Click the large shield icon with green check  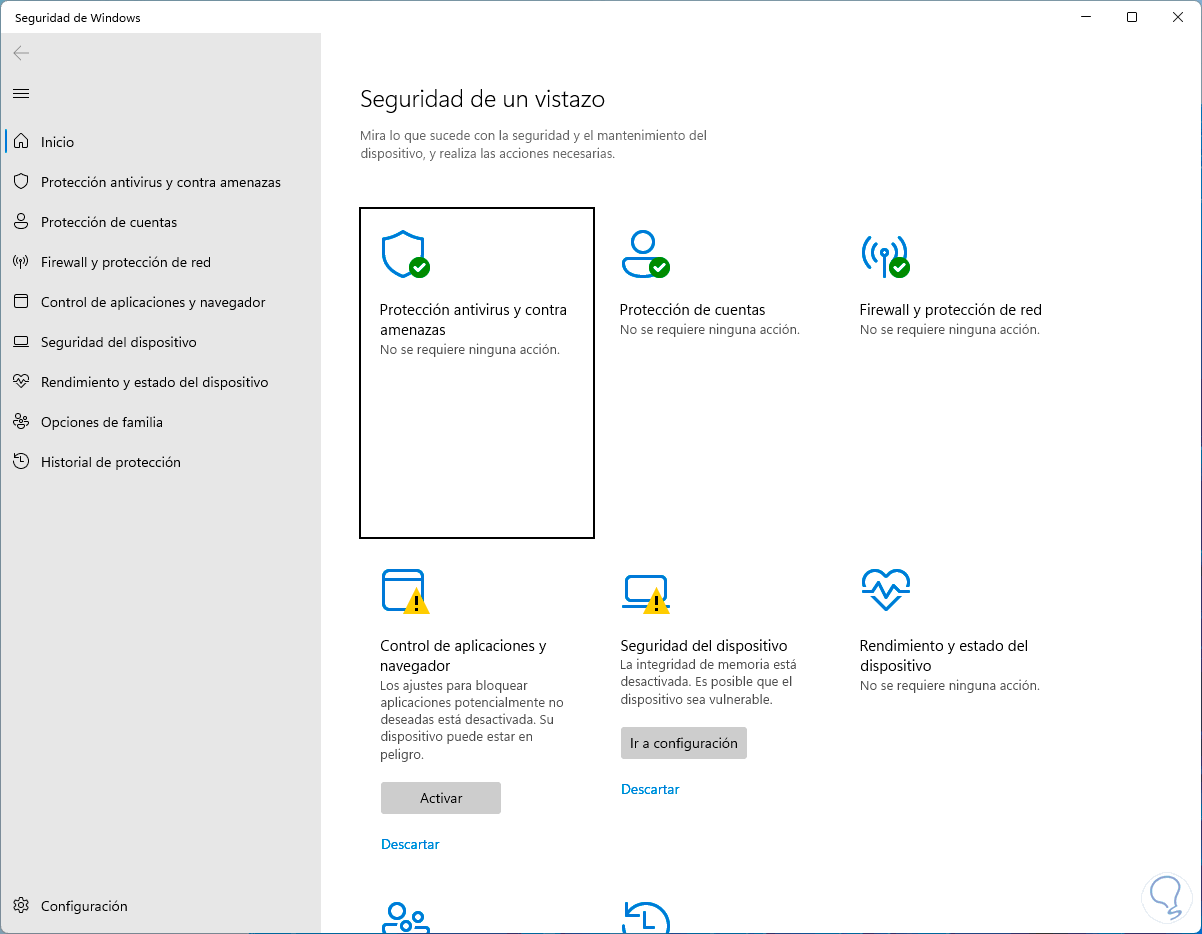click(405, 255)
